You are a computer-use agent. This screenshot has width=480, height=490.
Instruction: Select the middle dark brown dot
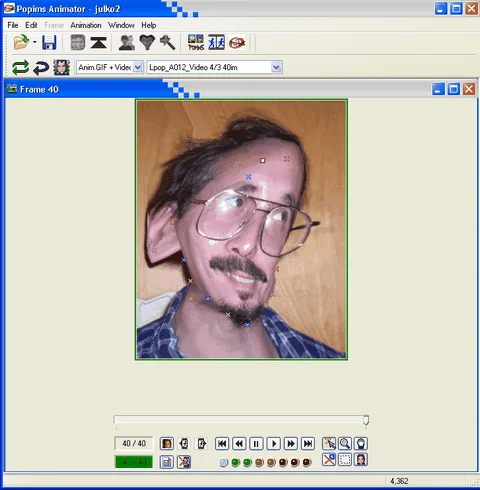[x=295, y=462]
